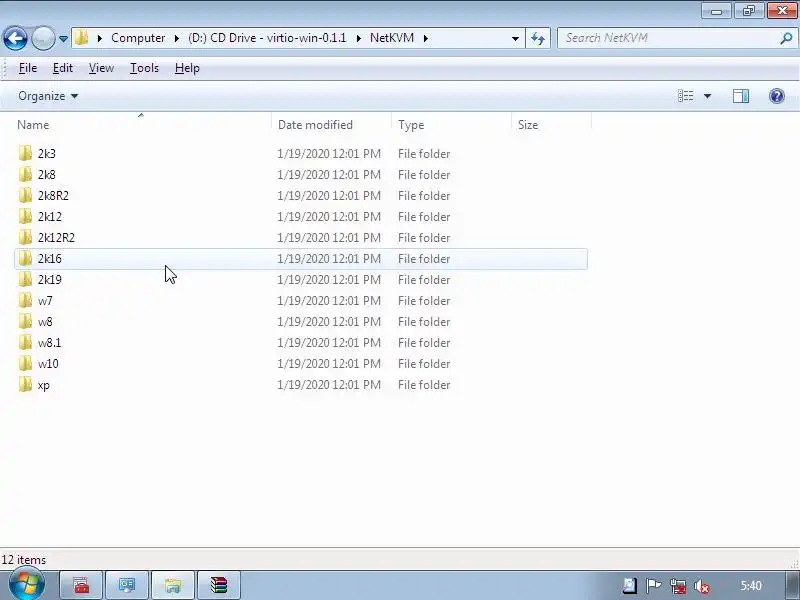Image resolution: width=800 pixels, height=600 pixels.
Task: Open address bar previous locations dropdown
Action: click(515, 38)
